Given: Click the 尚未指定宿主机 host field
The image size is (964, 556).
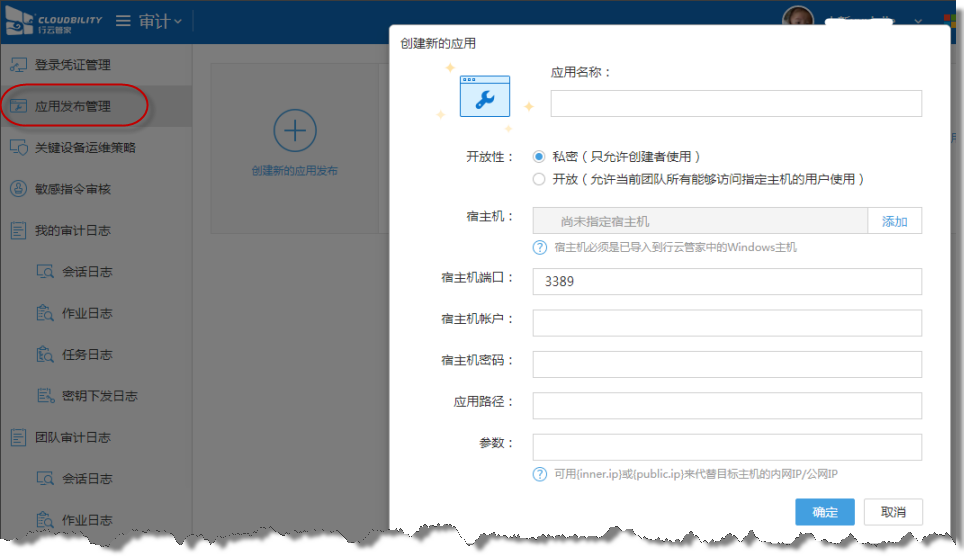Looking at the screenshot, I should 700,221.
